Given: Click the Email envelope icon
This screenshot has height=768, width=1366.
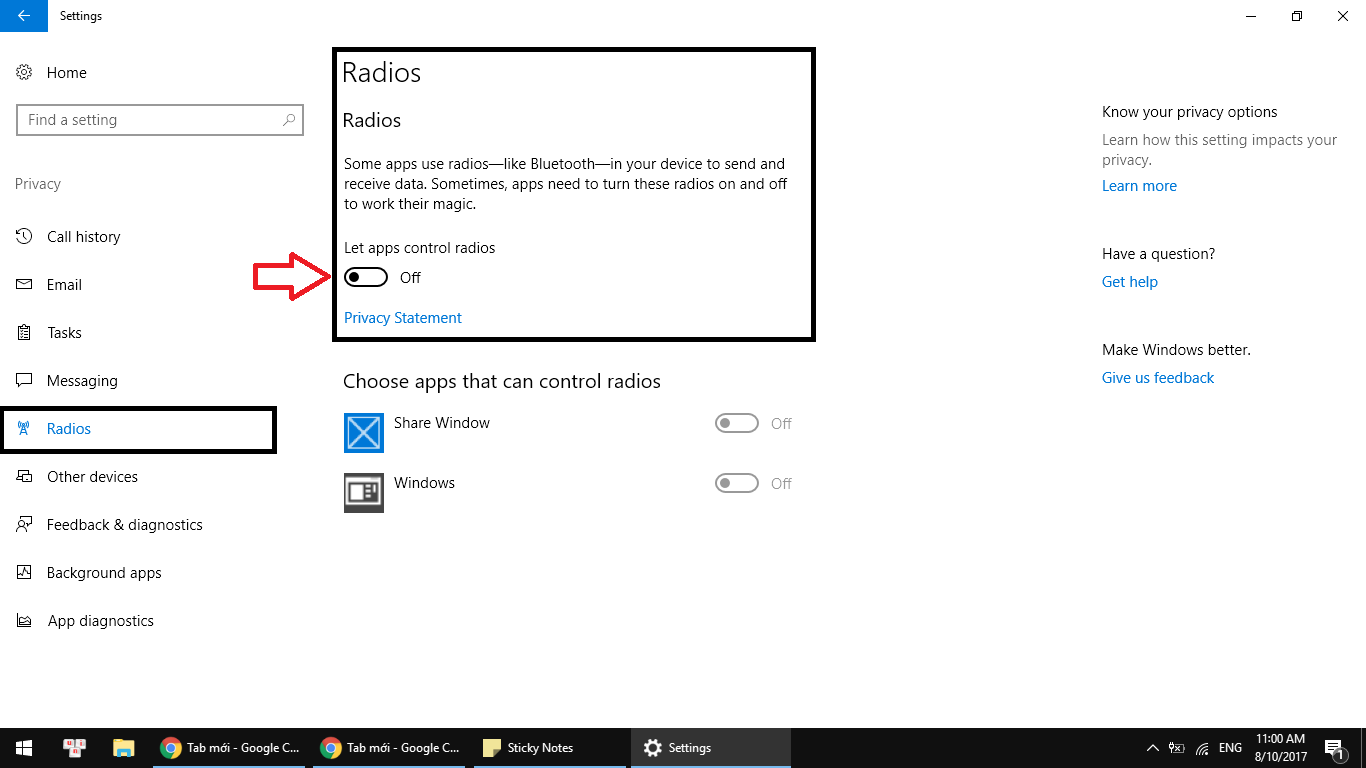Looking at the screenshot, I should click(25, 285).
